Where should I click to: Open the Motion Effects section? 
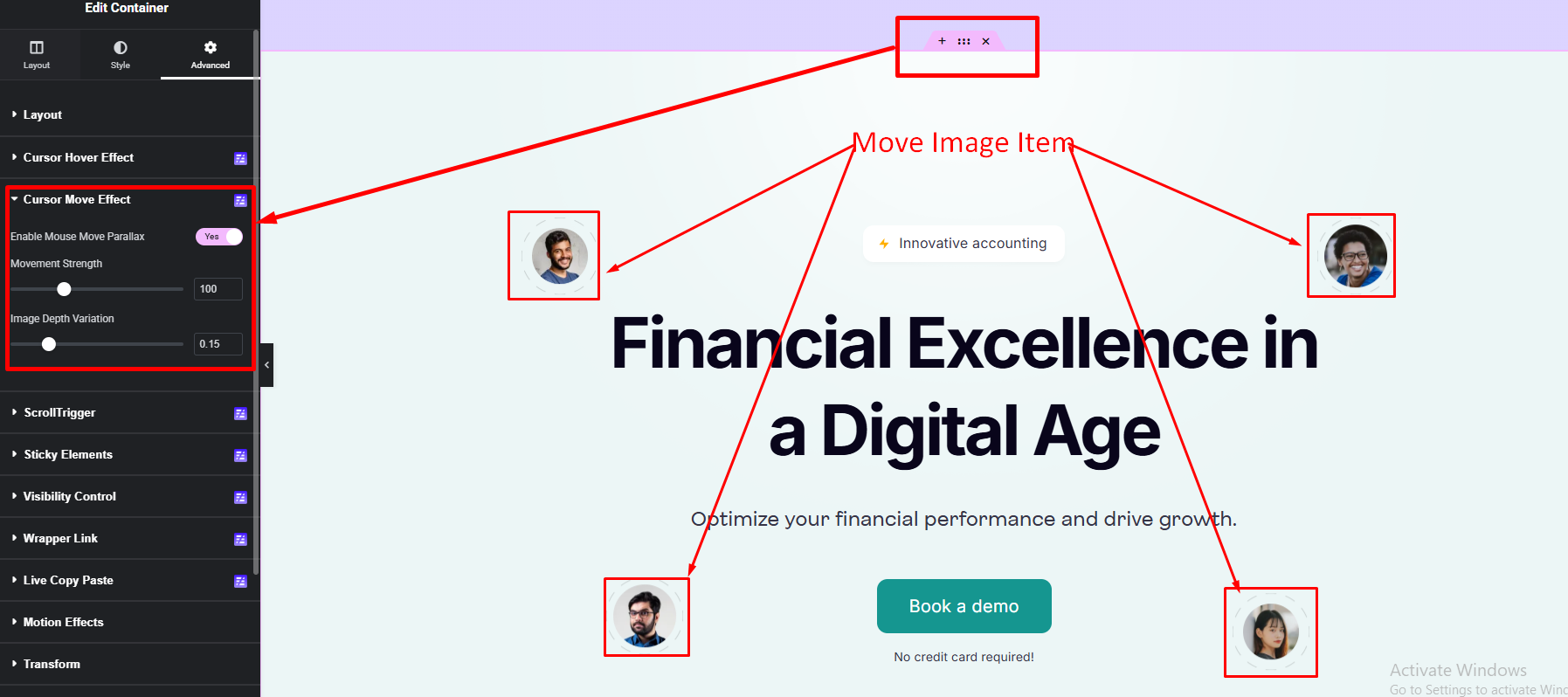pyautogui.click(x=64, y=623)
